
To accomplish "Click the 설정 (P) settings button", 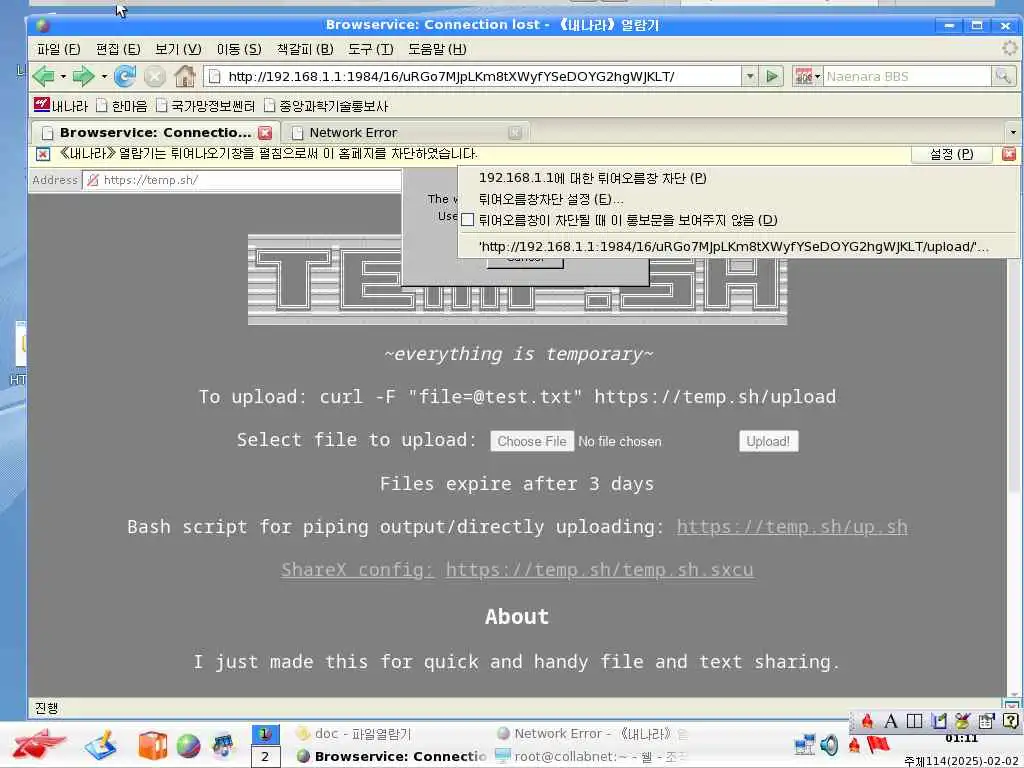I will 951,154.
